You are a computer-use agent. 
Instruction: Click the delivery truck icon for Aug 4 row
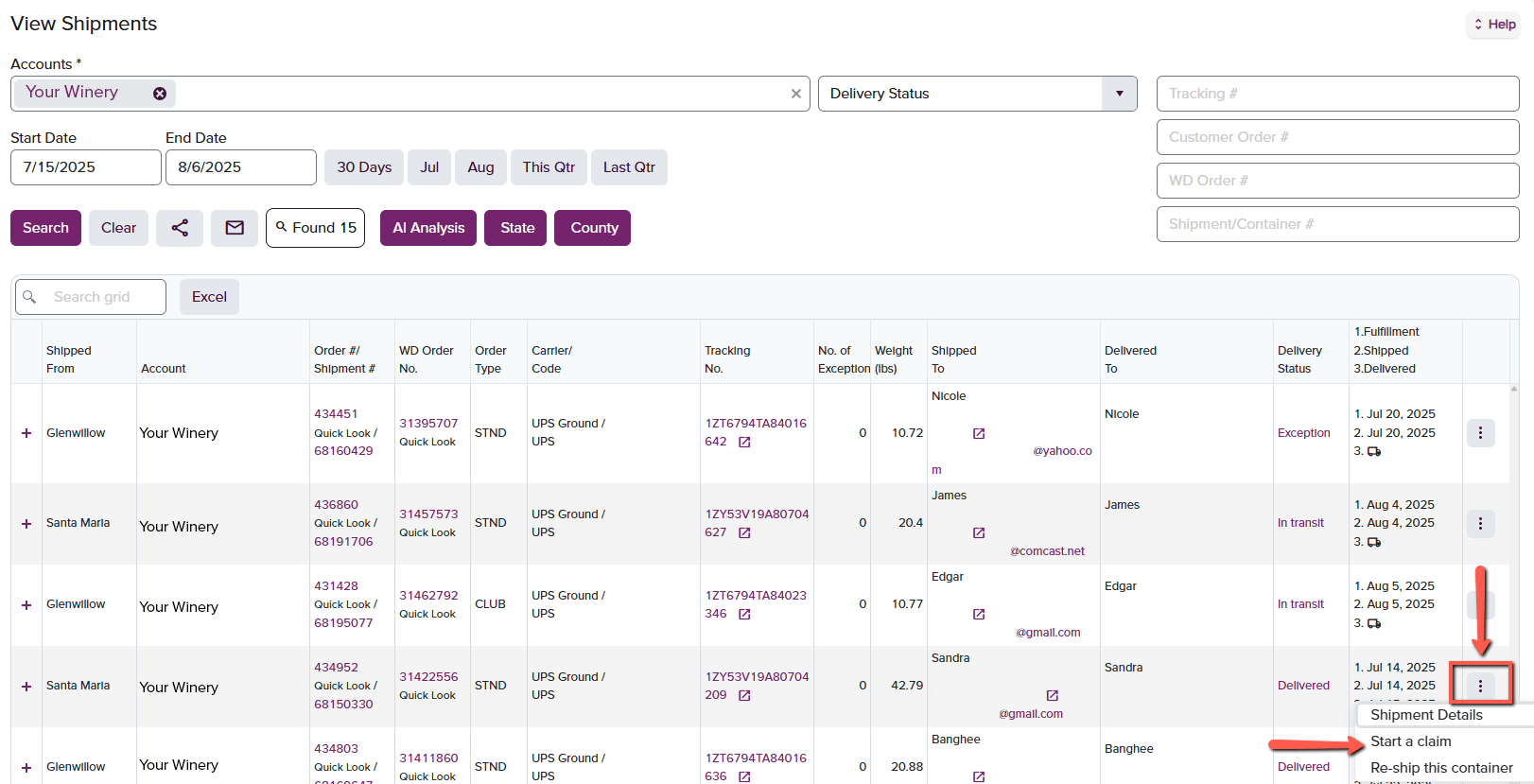1374,542
